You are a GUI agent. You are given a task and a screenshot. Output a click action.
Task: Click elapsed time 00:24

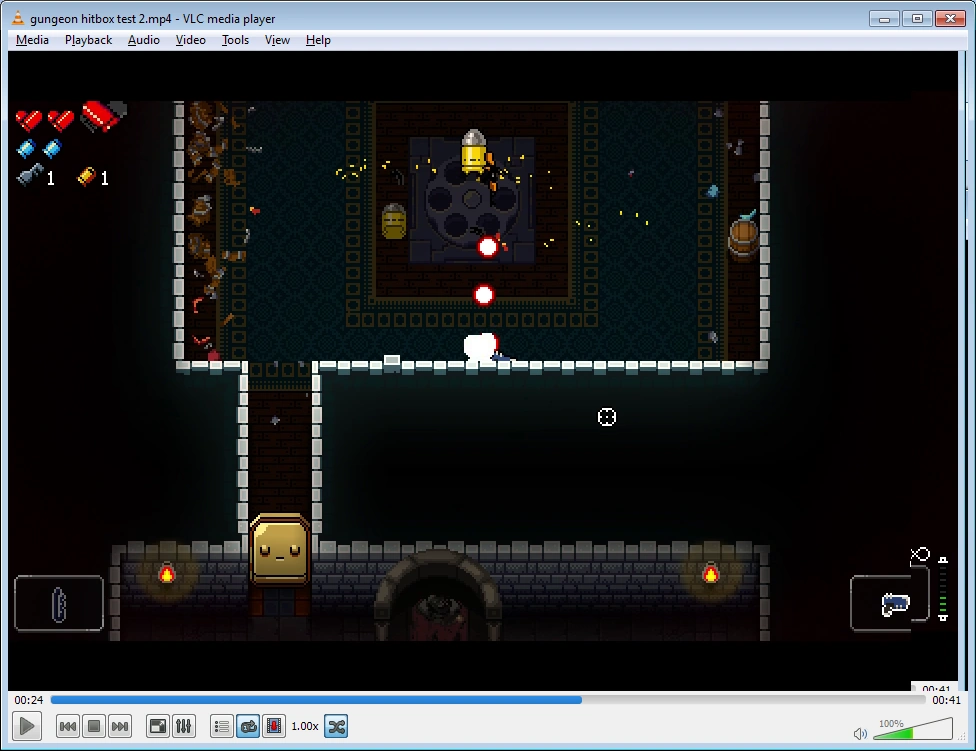click(x=29, y=700)
